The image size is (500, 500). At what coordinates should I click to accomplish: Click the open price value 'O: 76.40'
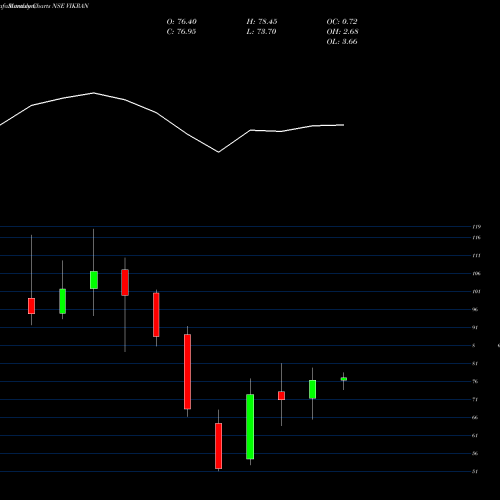point(182,22)
